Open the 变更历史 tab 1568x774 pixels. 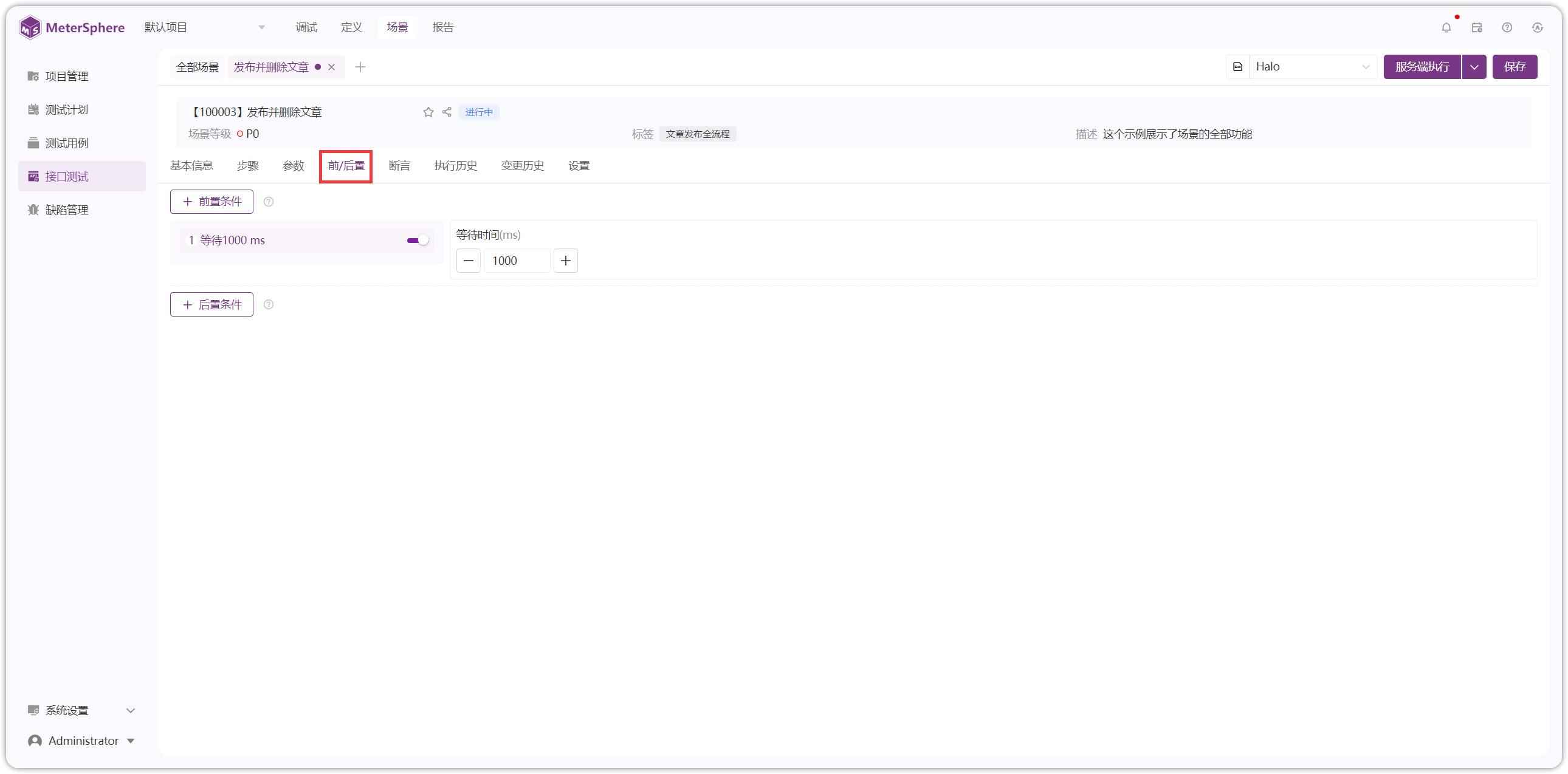coord(523,166)
